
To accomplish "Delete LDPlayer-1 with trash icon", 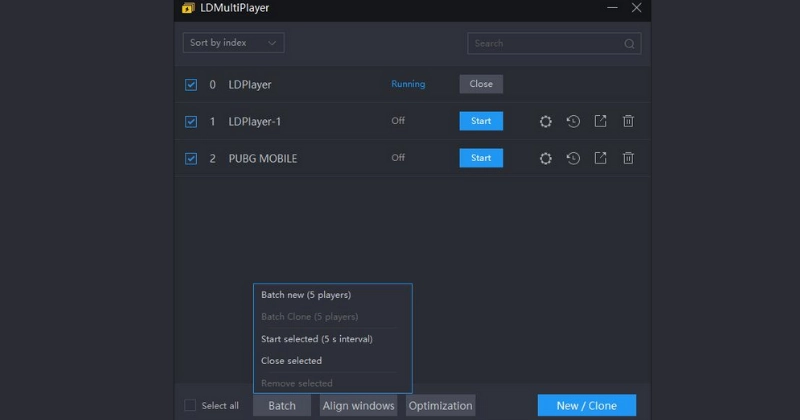I will click(x=628, y=121).
